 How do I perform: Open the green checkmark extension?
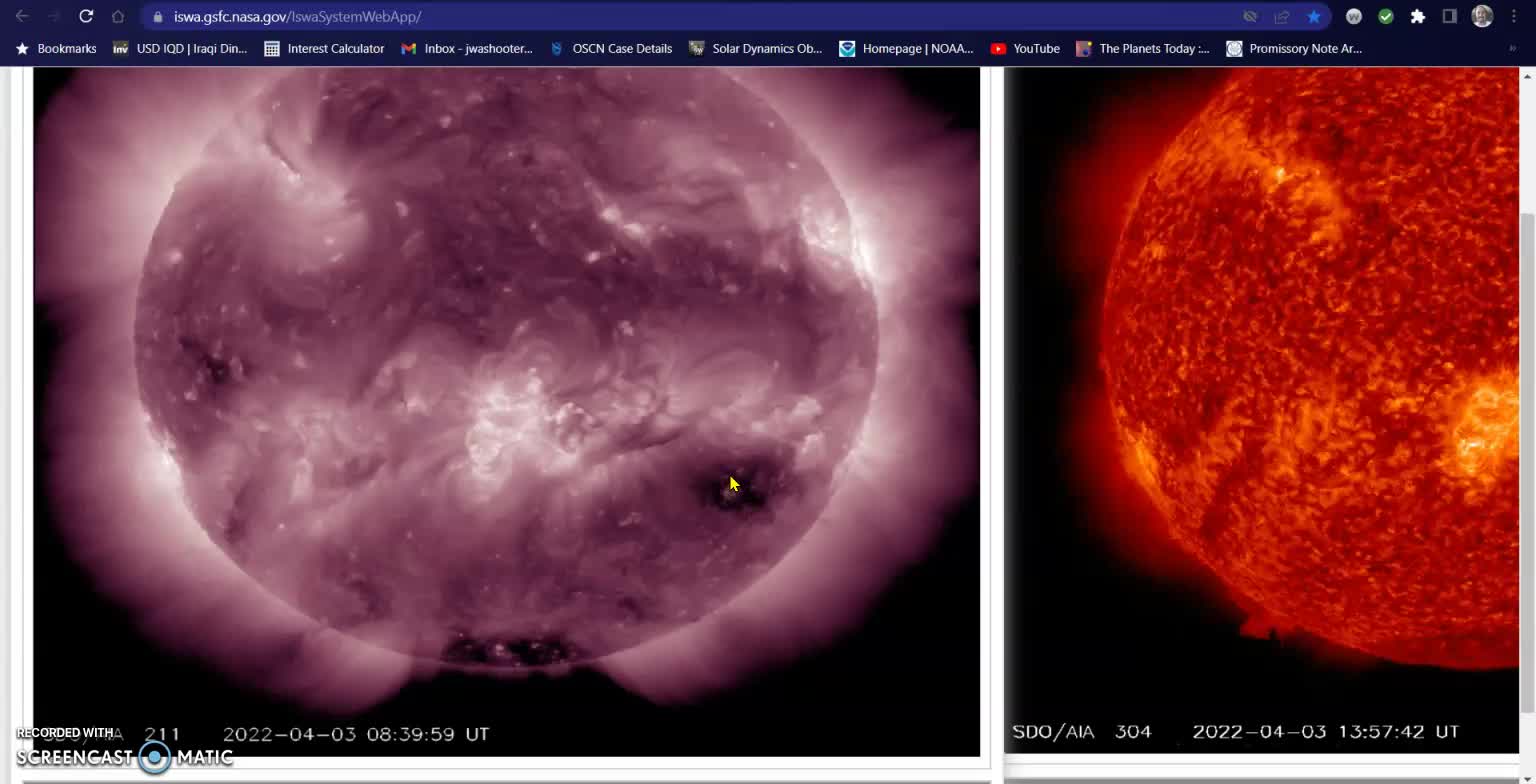pyautogui.click(x=1386, y=17)
